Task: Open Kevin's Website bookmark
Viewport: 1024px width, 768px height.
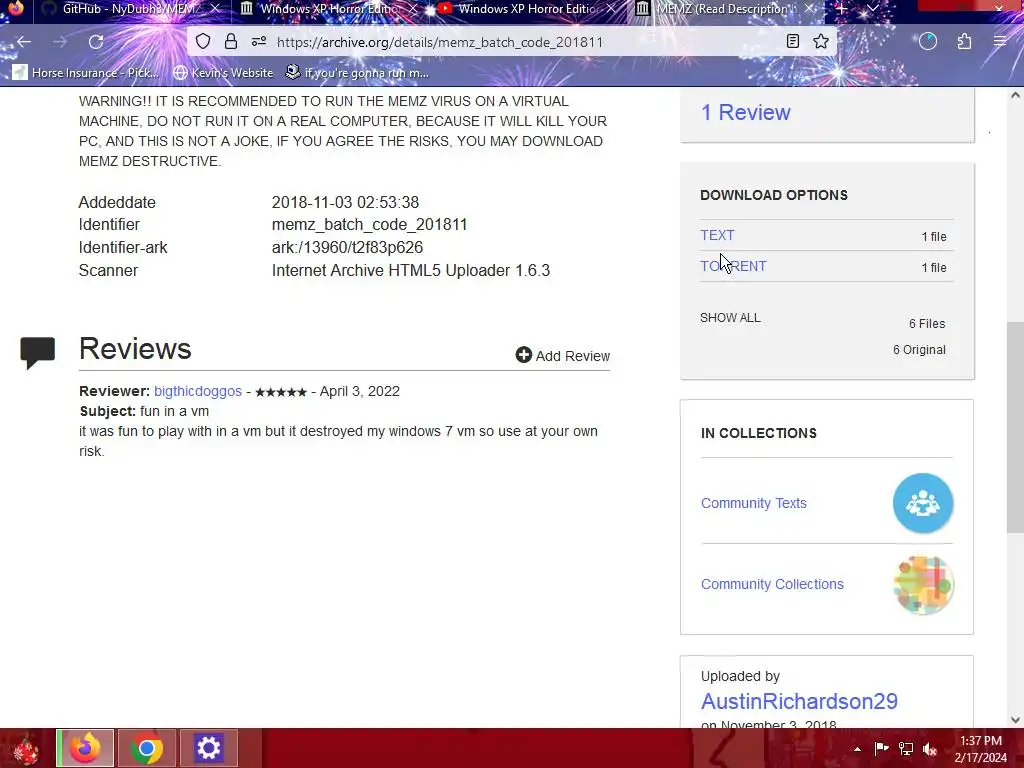Action: coord(223,72)
